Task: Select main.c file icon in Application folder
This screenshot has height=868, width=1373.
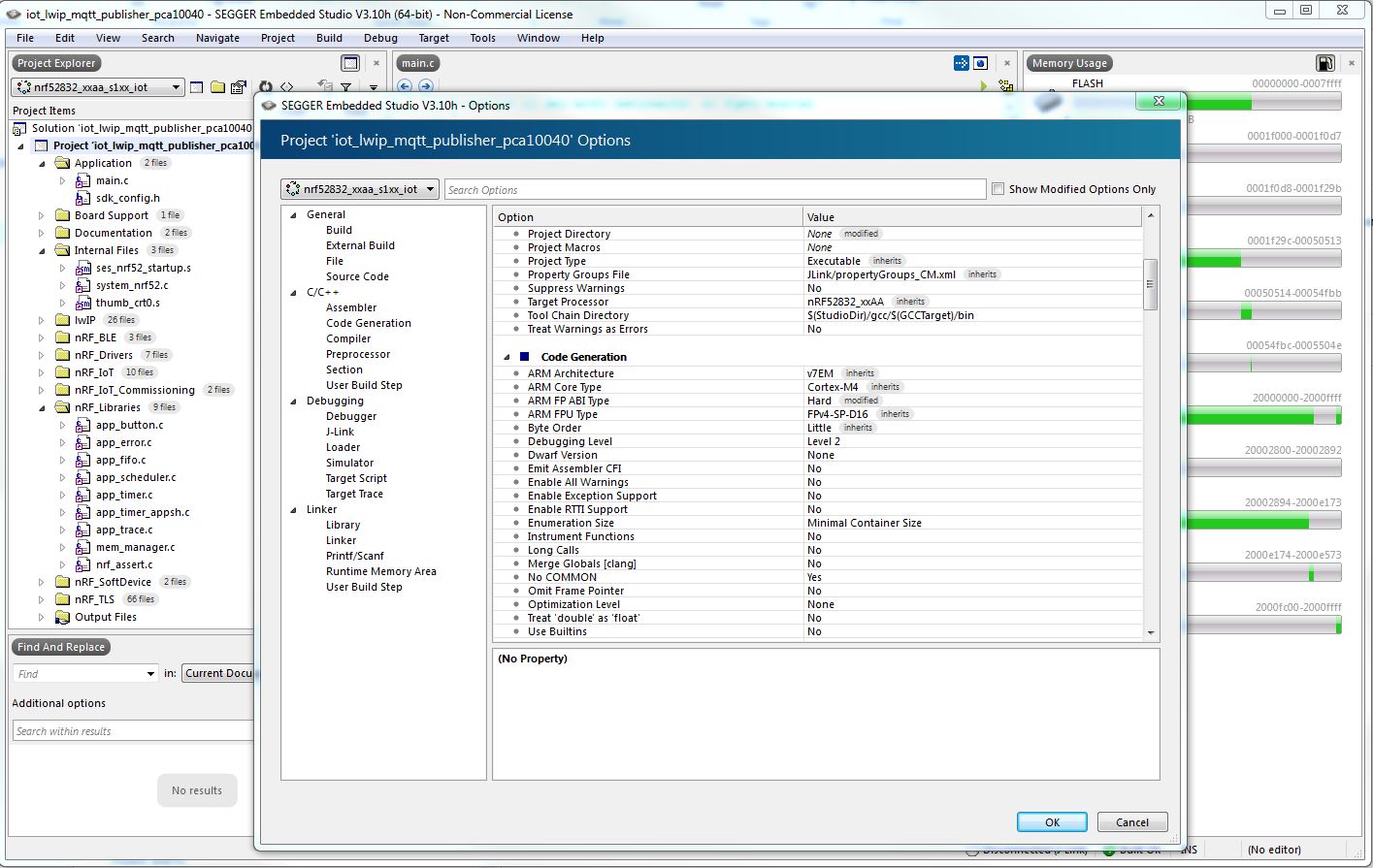Action: click(x=83, y=180)
